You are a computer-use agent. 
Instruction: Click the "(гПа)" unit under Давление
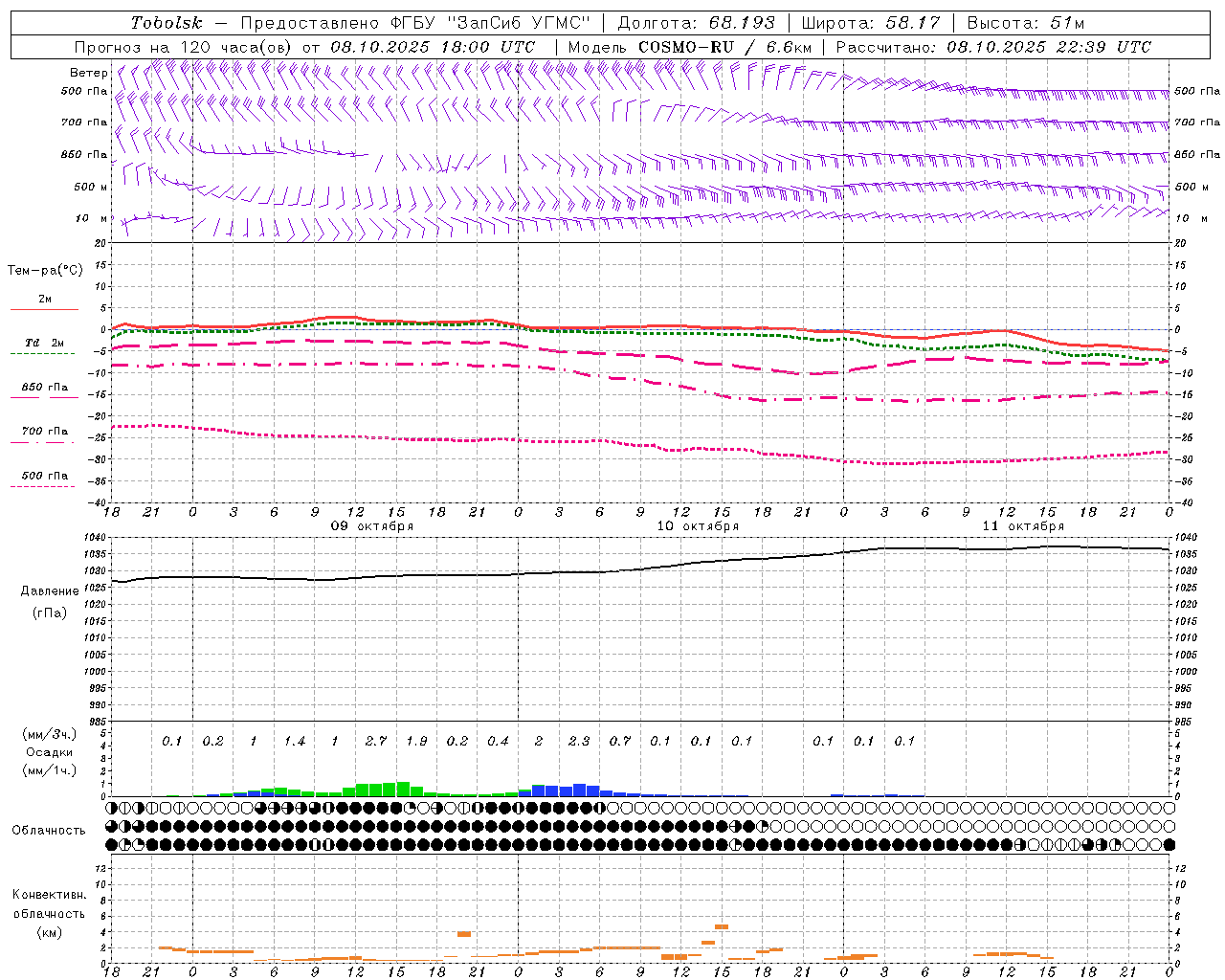(x=50, y=613)
